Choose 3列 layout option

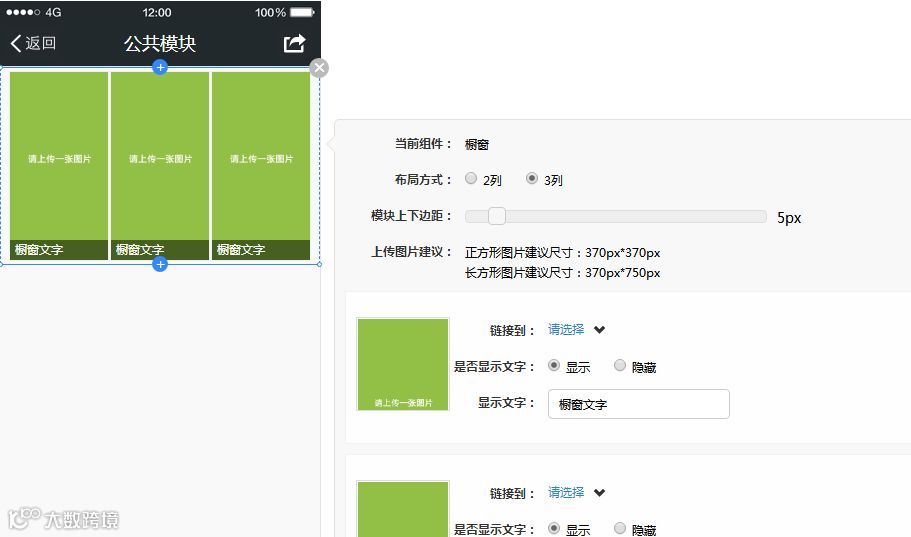click(x=532, y=178)
